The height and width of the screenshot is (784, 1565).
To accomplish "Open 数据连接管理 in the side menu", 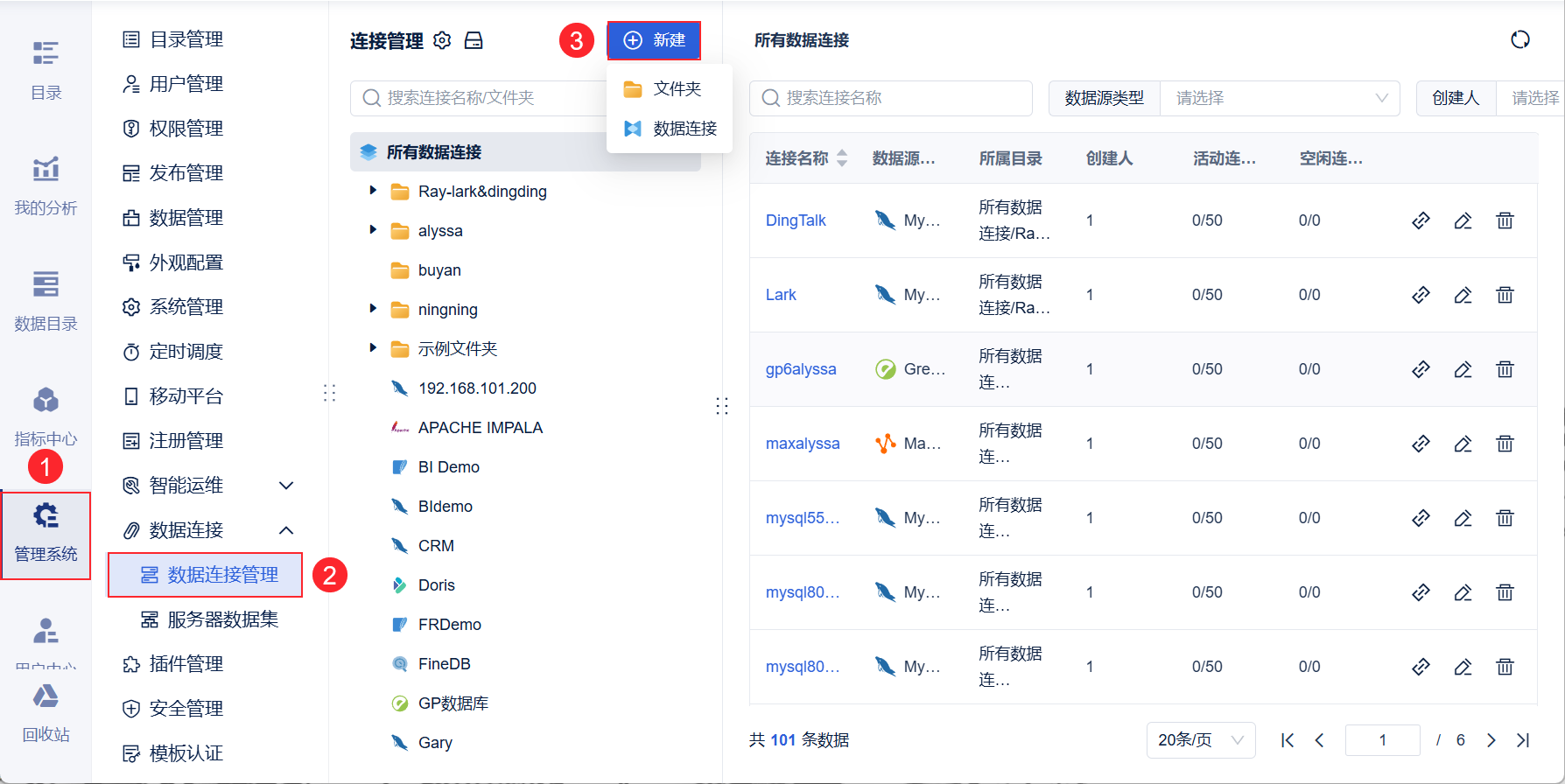I will 206,575.
